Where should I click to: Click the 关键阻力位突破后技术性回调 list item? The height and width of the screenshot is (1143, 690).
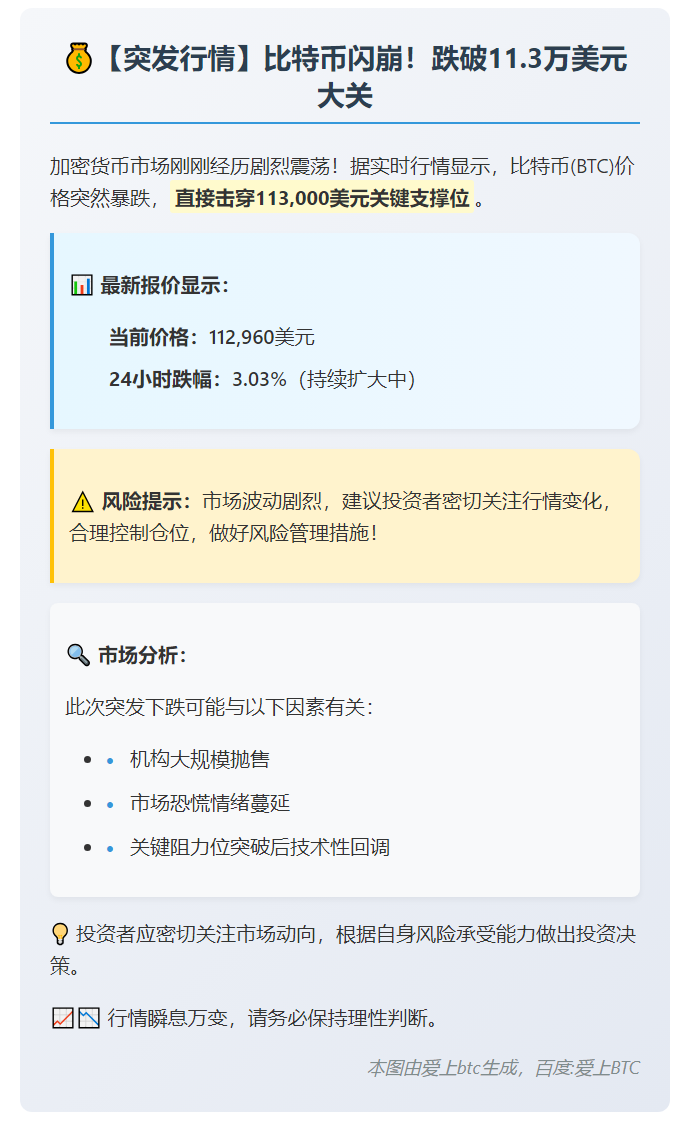pos(260,848)
